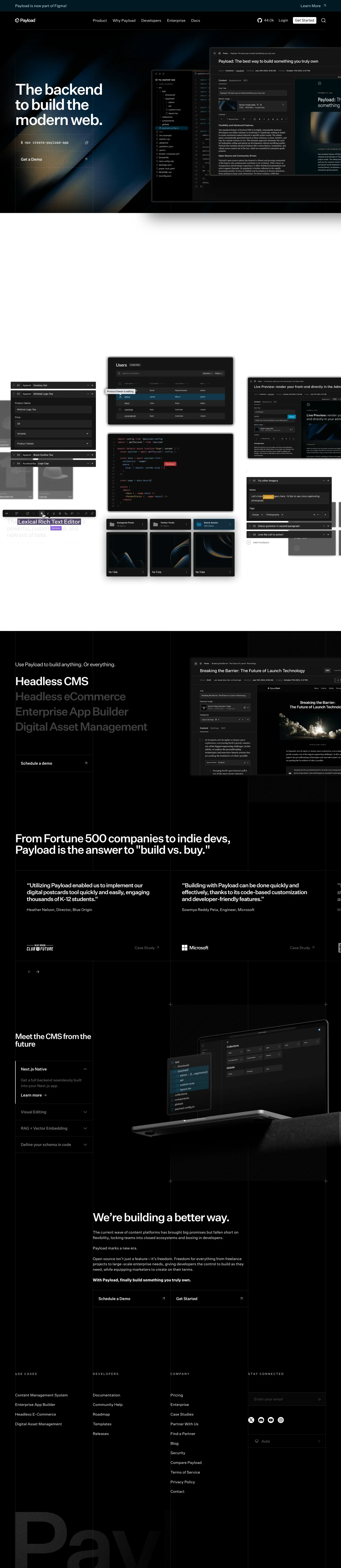Open the Contact footer link

177,1491
